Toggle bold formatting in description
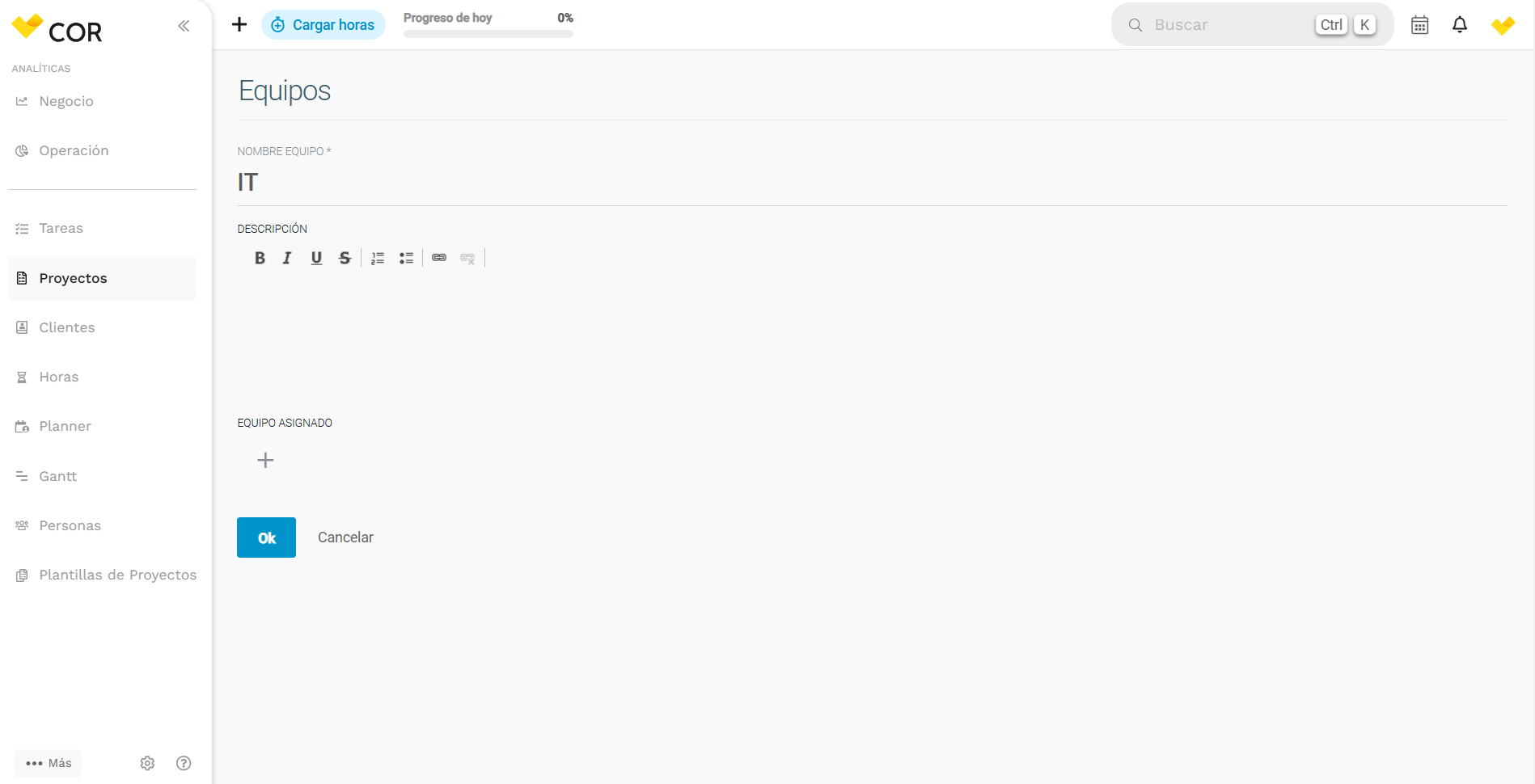 tap(260, 258)
